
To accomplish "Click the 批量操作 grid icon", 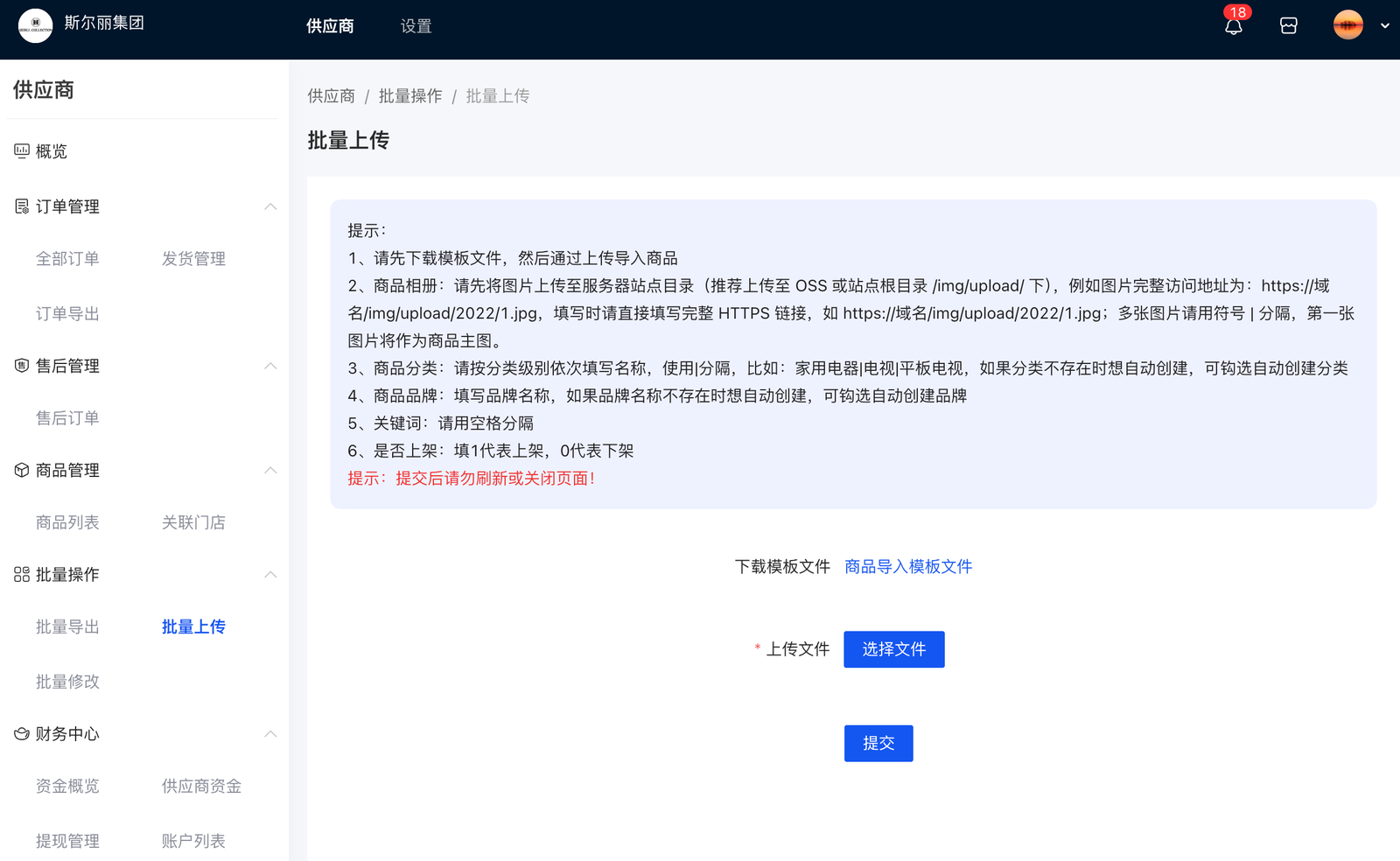I will coord(22,575).
